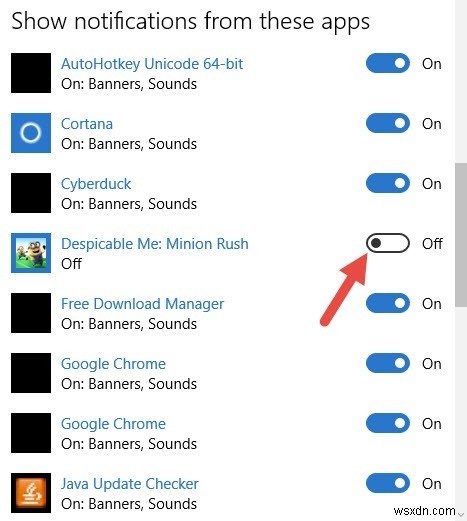Screen dimensions: 467x521
Task: Click the first Google Chrome icon
Action: 31,373
